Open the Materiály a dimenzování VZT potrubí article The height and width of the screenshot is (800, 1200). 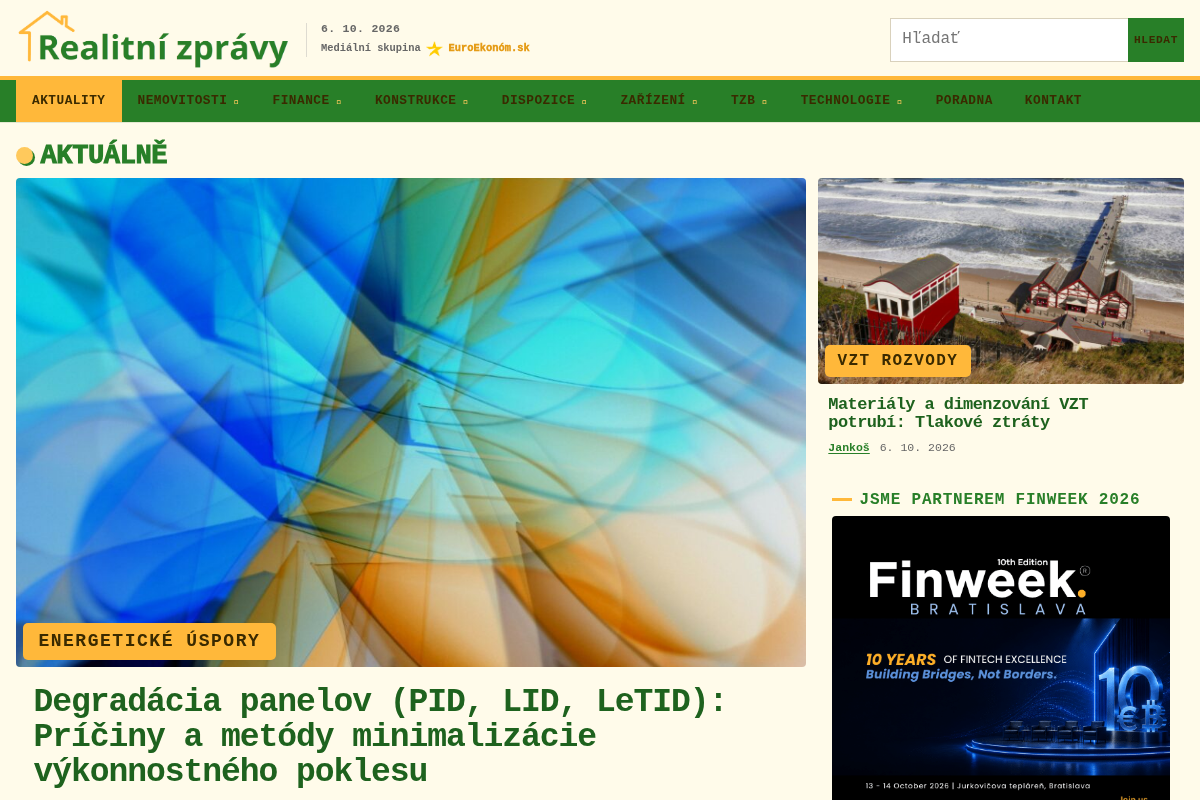(x=958, y=413)
